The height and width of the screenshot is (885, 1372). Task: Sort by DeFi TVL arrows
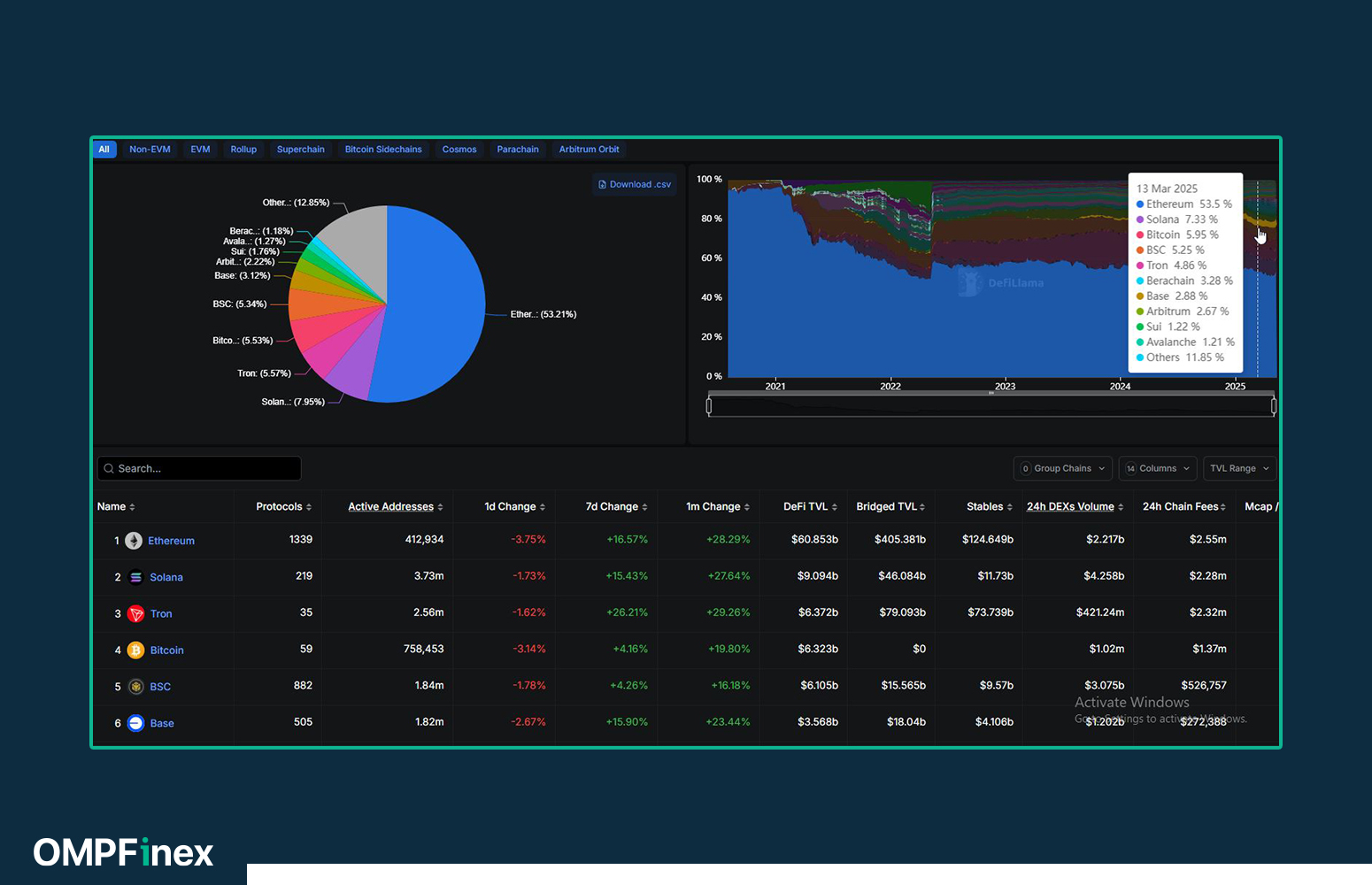[835, 507]
